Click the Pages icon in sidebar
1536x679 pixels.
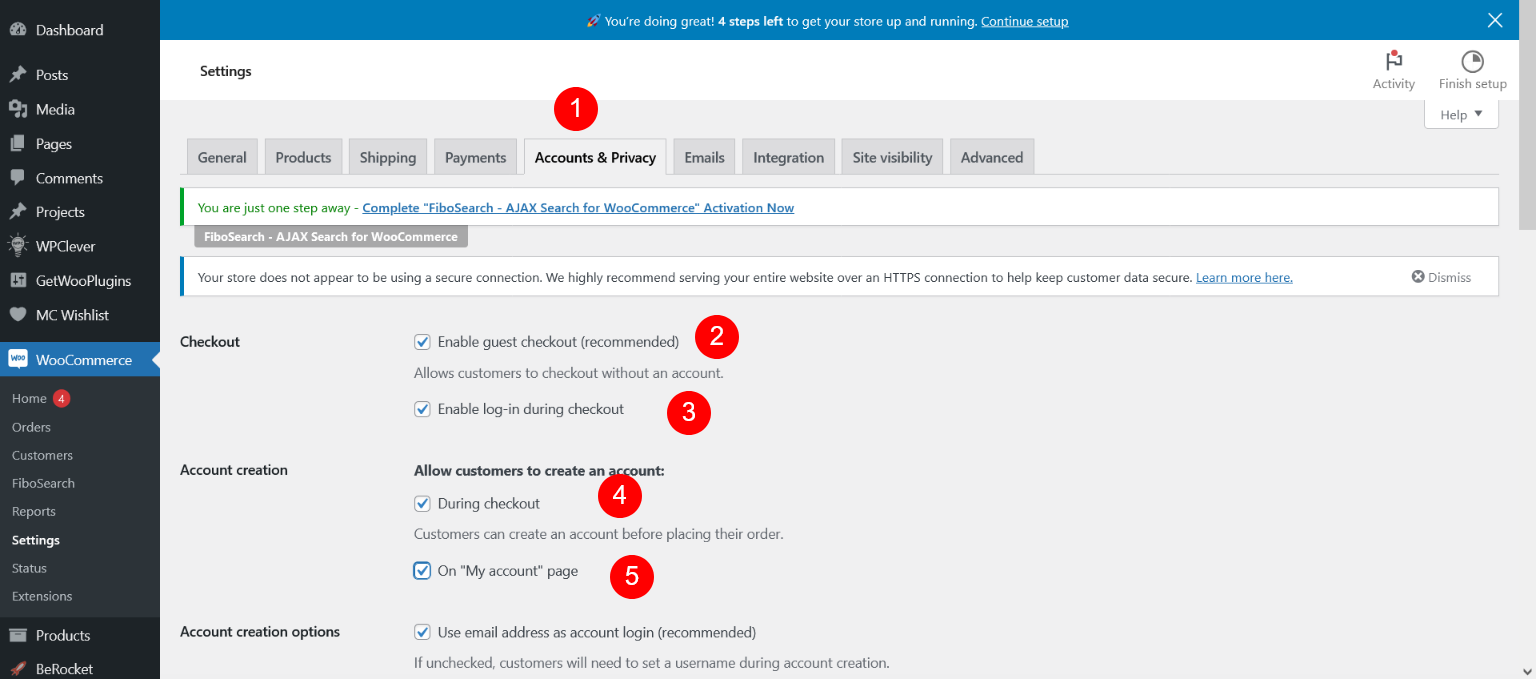click(x=18, y=144)
